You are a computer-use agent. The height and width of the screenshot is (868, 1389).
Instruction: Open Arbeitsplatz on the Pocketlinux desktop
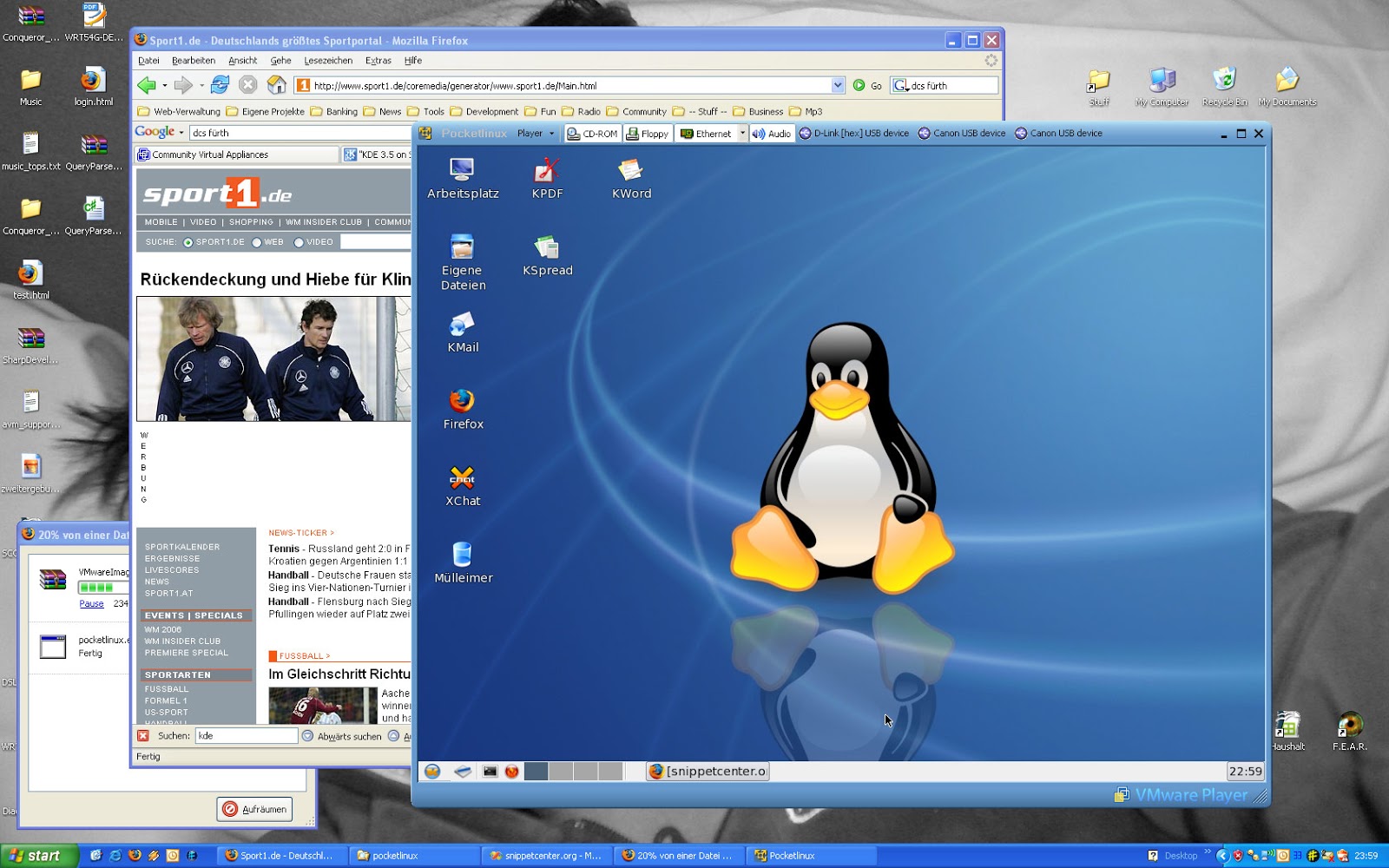point(460,169)
